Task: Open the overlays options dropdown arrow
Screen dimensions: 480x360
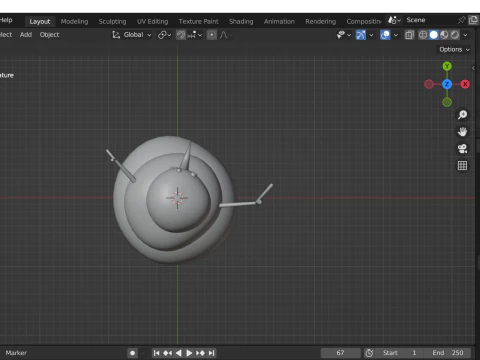Action: click(x=396, y=35)
